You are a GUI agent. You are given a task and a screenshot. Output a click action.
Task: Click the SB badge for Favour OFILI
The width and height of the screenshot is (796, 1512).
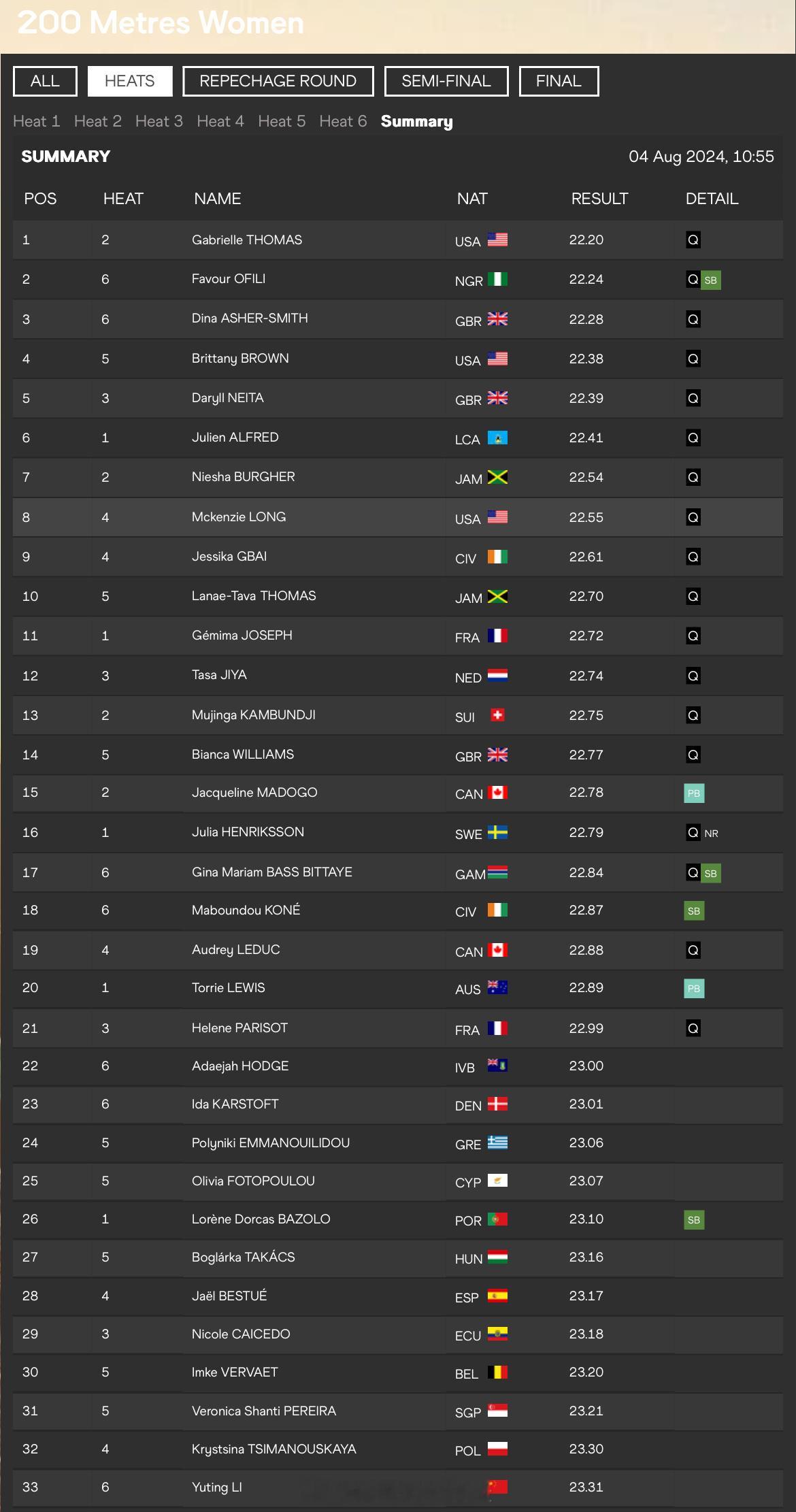pyautogui.click(x=711, y=280)
